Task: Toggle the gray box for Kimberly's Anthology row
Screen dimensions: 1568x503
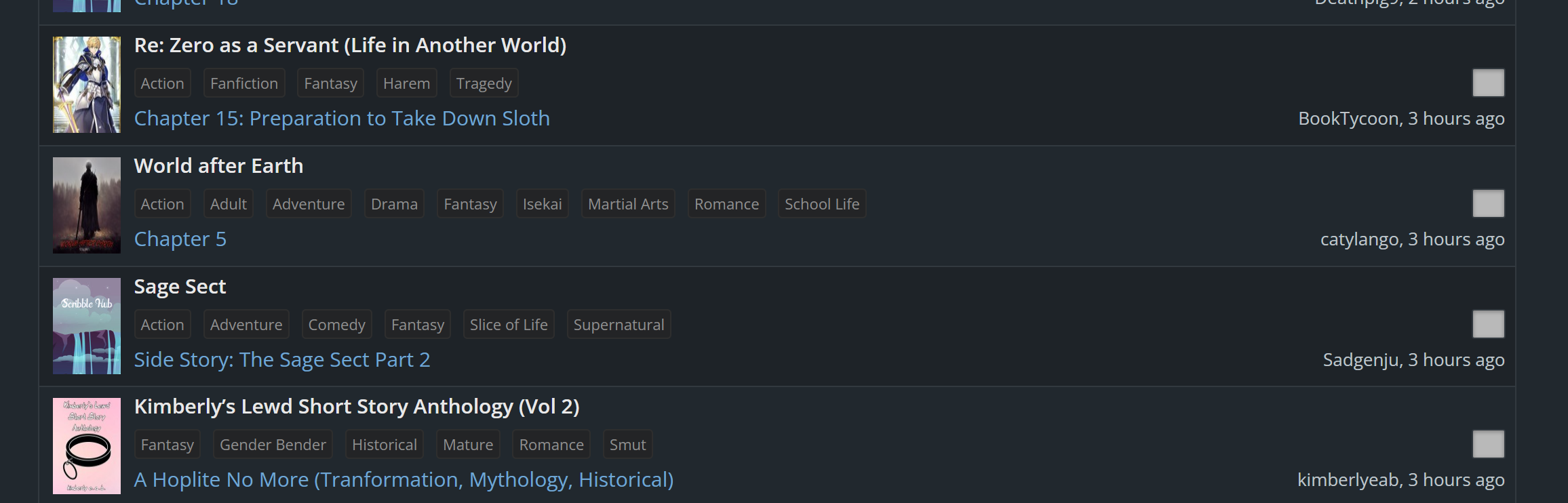Action: point(1488,445)
